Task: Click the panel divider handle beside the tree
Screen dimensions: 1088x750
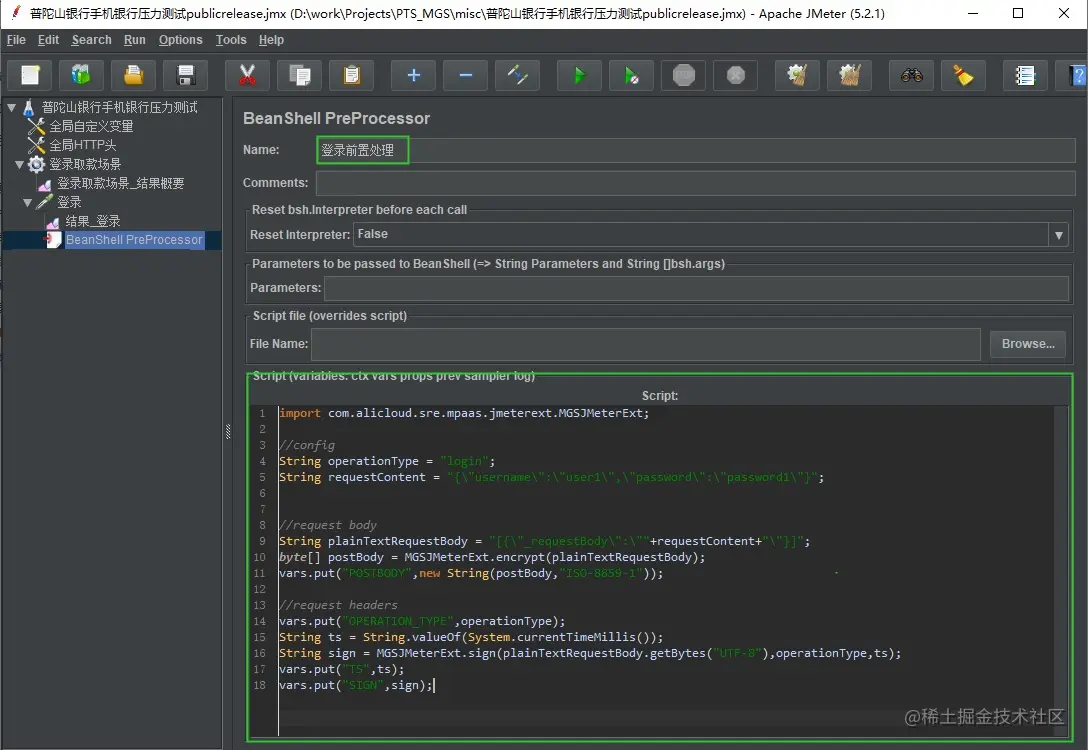Action: [x=228, y=430]
